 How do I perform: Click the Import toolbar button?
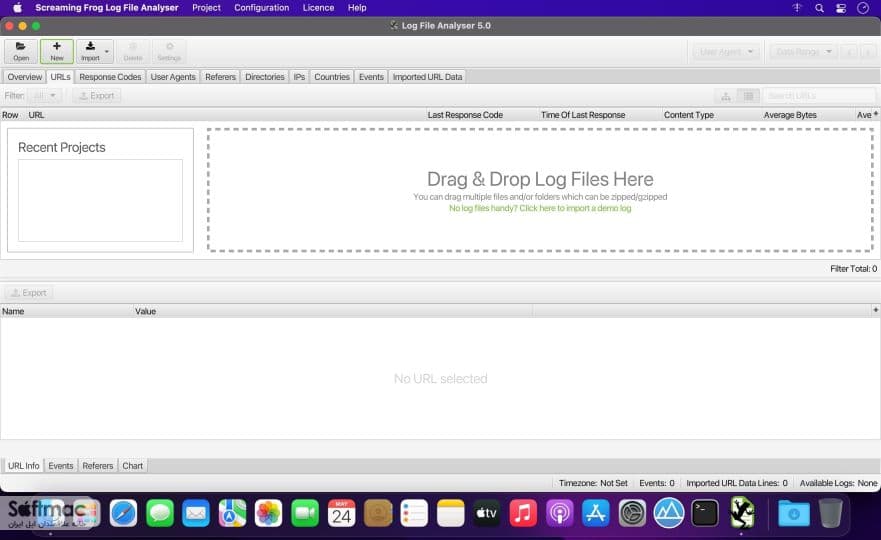pyautogui.click(x=90, y=51)
